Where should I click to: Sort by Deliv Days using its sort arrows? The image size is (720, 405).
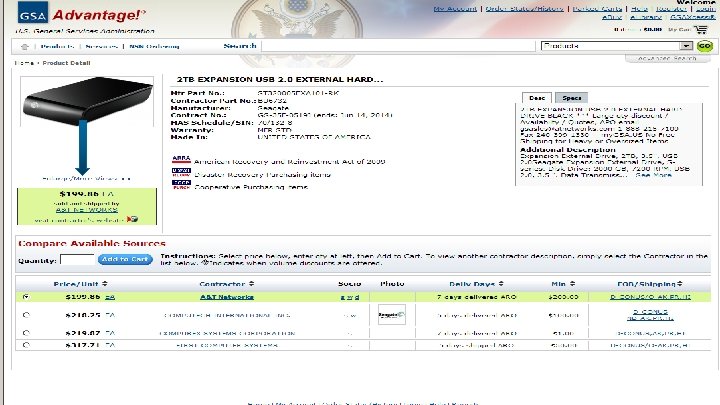pos(501,284)
